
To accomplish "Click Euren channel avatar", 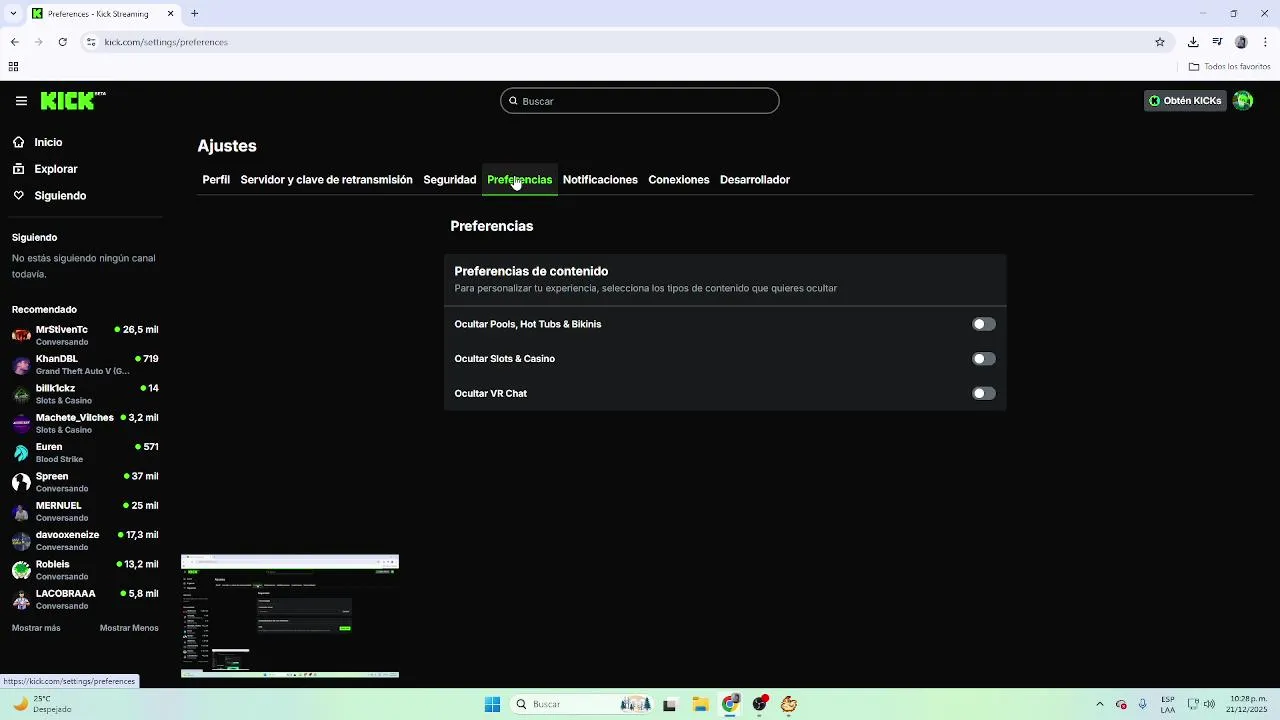I will (21, 453).
